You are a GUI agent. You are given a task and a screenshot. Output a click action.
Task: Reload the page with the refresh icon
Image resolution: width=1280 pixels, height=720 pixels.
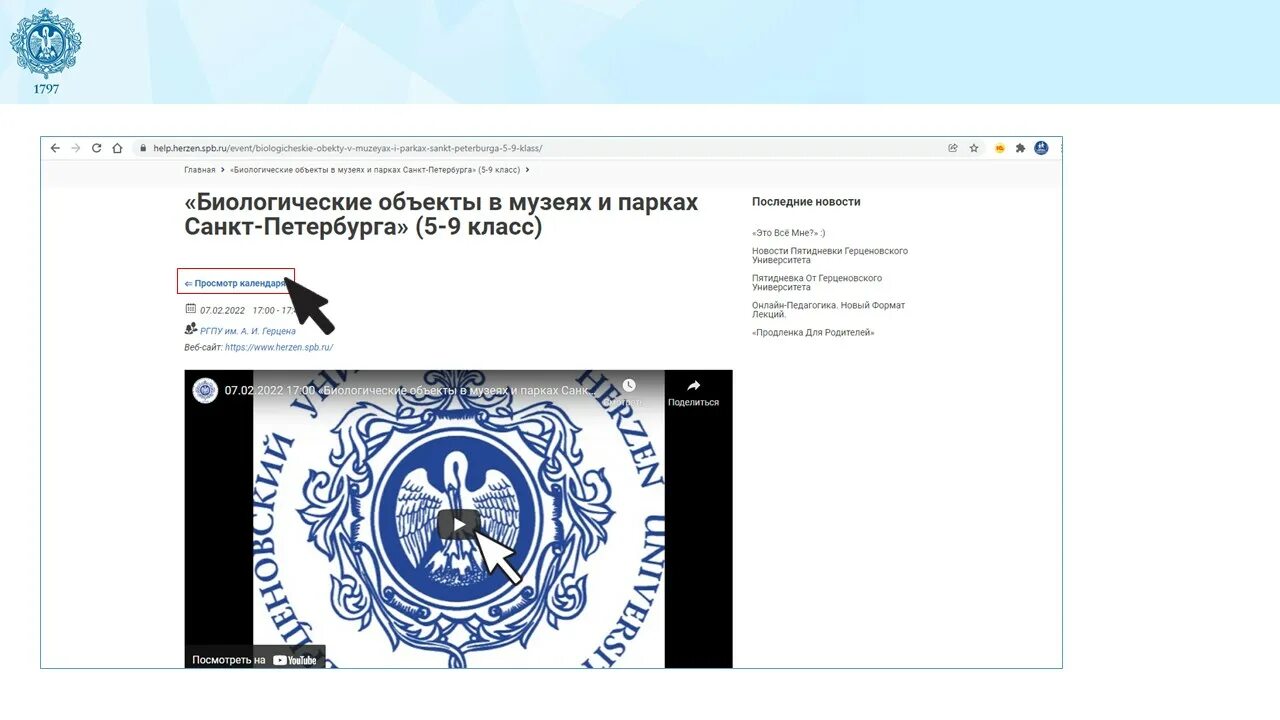(96, 147)
